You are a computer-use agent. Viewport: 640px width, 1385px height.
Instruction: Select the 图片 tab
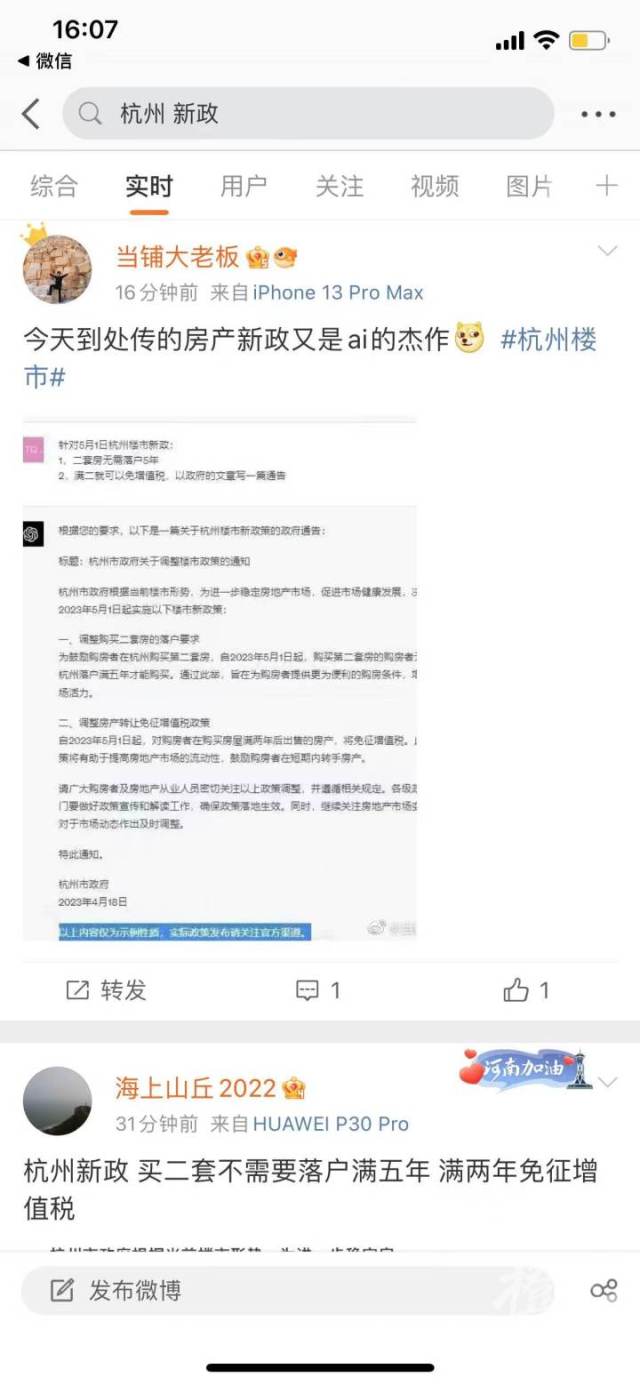click(529, 186)
